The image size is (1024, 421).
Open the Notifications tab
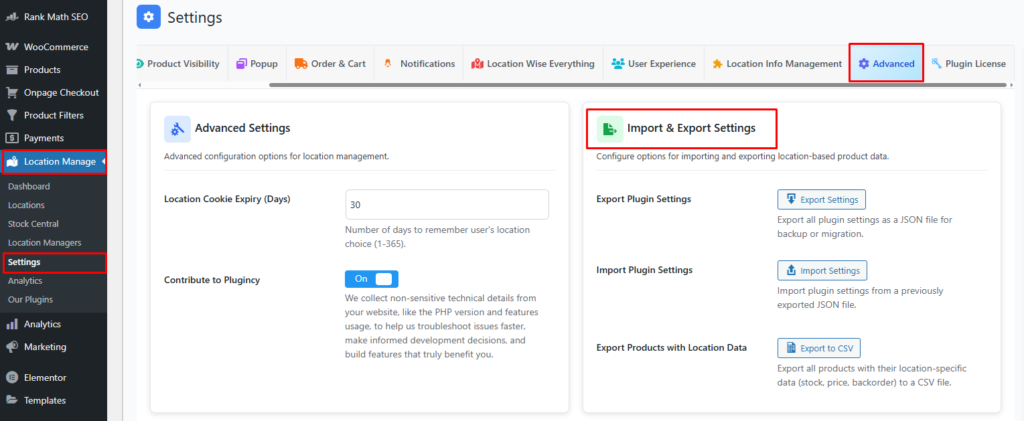419,64
